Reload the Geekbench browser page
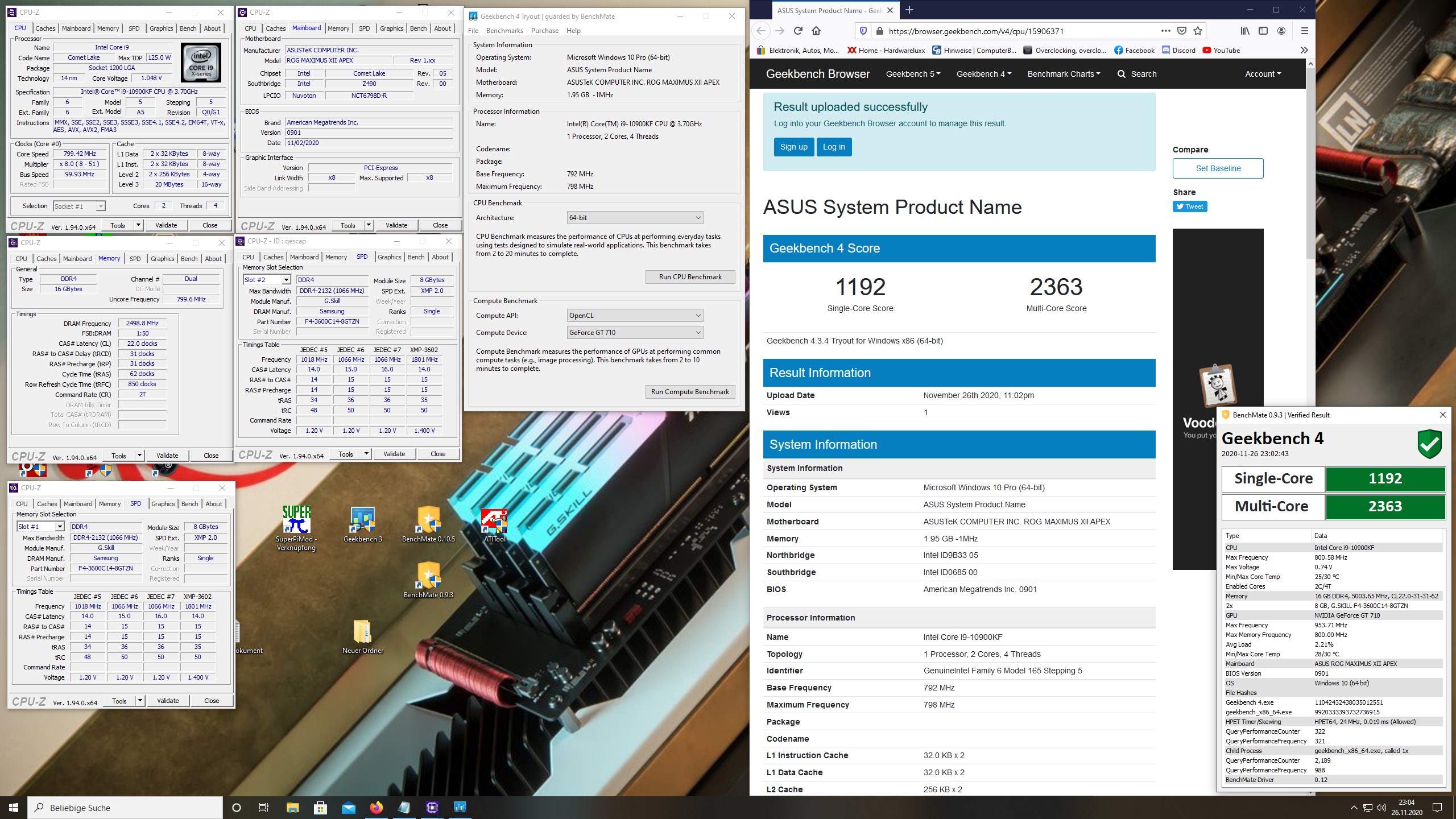1456x819 pixels. [798, 31]
